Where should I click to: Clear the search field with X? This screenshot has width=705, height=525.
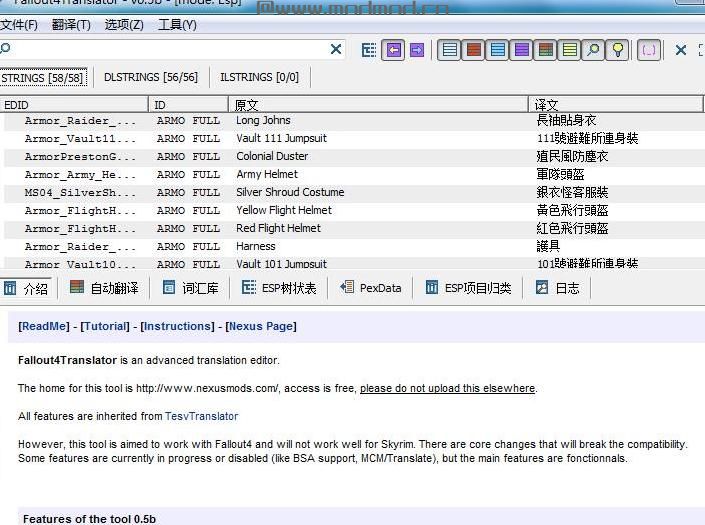(x=336, y=49)
